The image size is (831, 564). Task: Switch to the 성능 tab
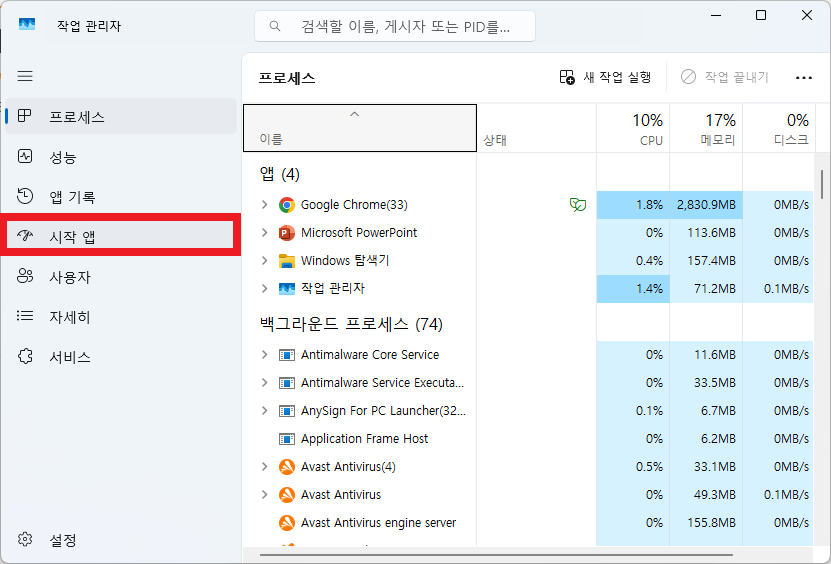coord(121,156)
